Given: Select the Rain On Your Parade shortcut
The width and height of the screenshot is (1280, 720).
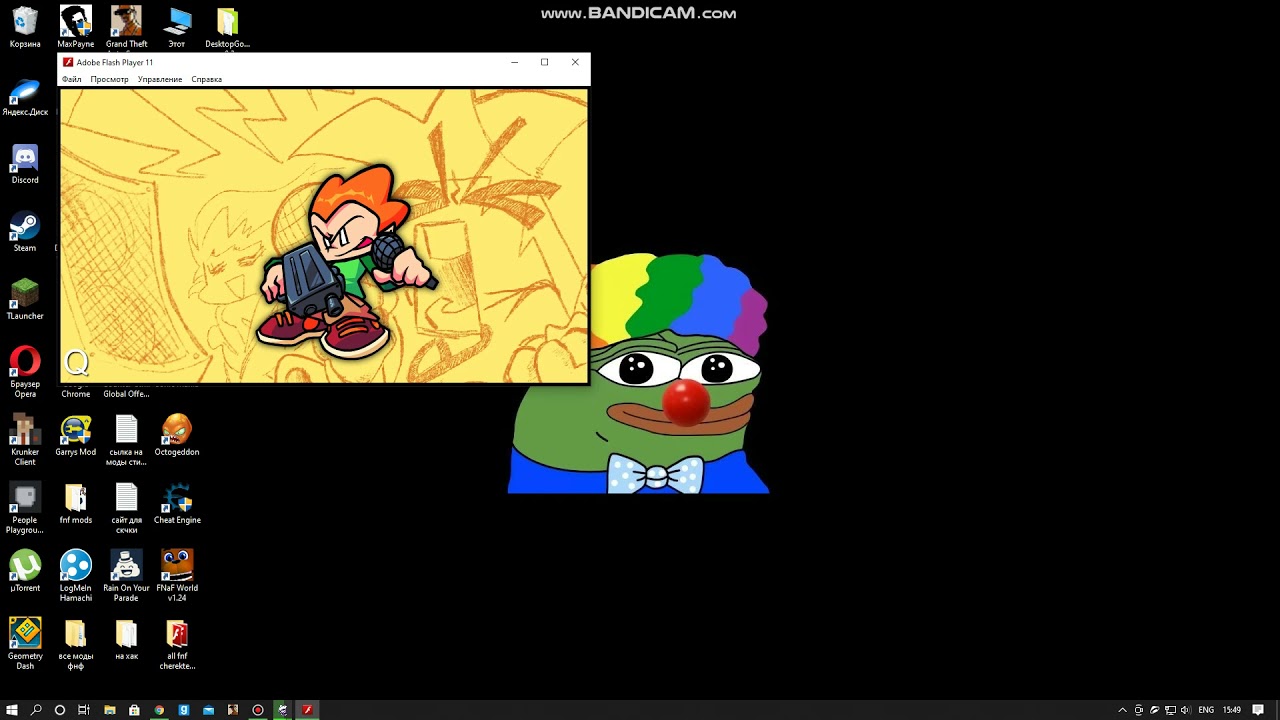Looking at the screenshot, I should (x=126, y=575).
